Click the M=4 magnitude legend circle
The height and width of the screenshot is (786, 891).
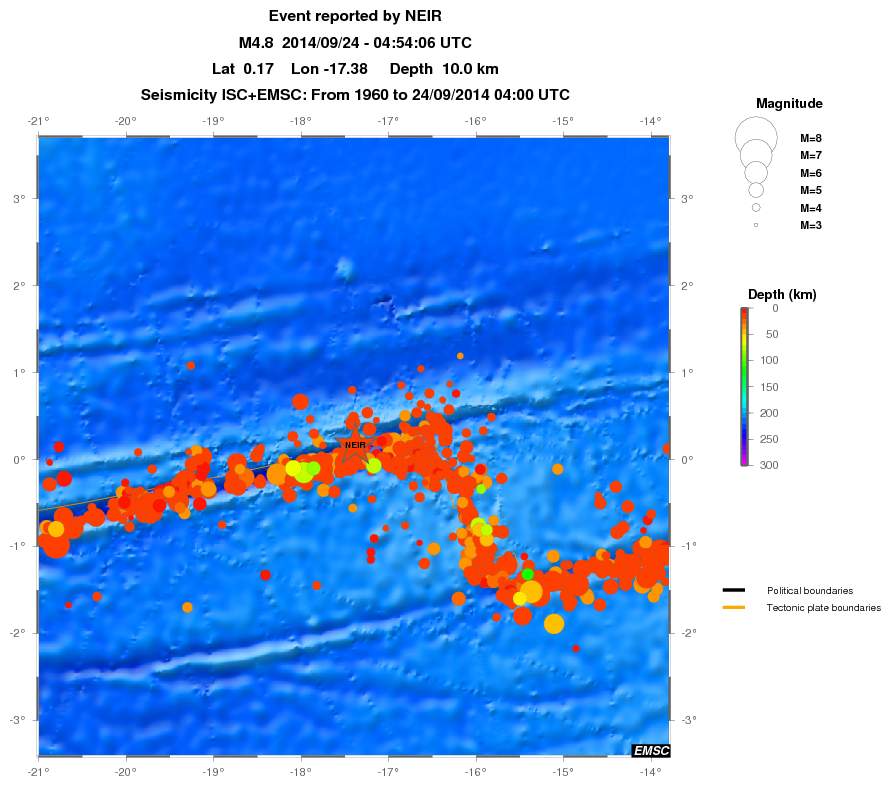[x=756, y=208]
